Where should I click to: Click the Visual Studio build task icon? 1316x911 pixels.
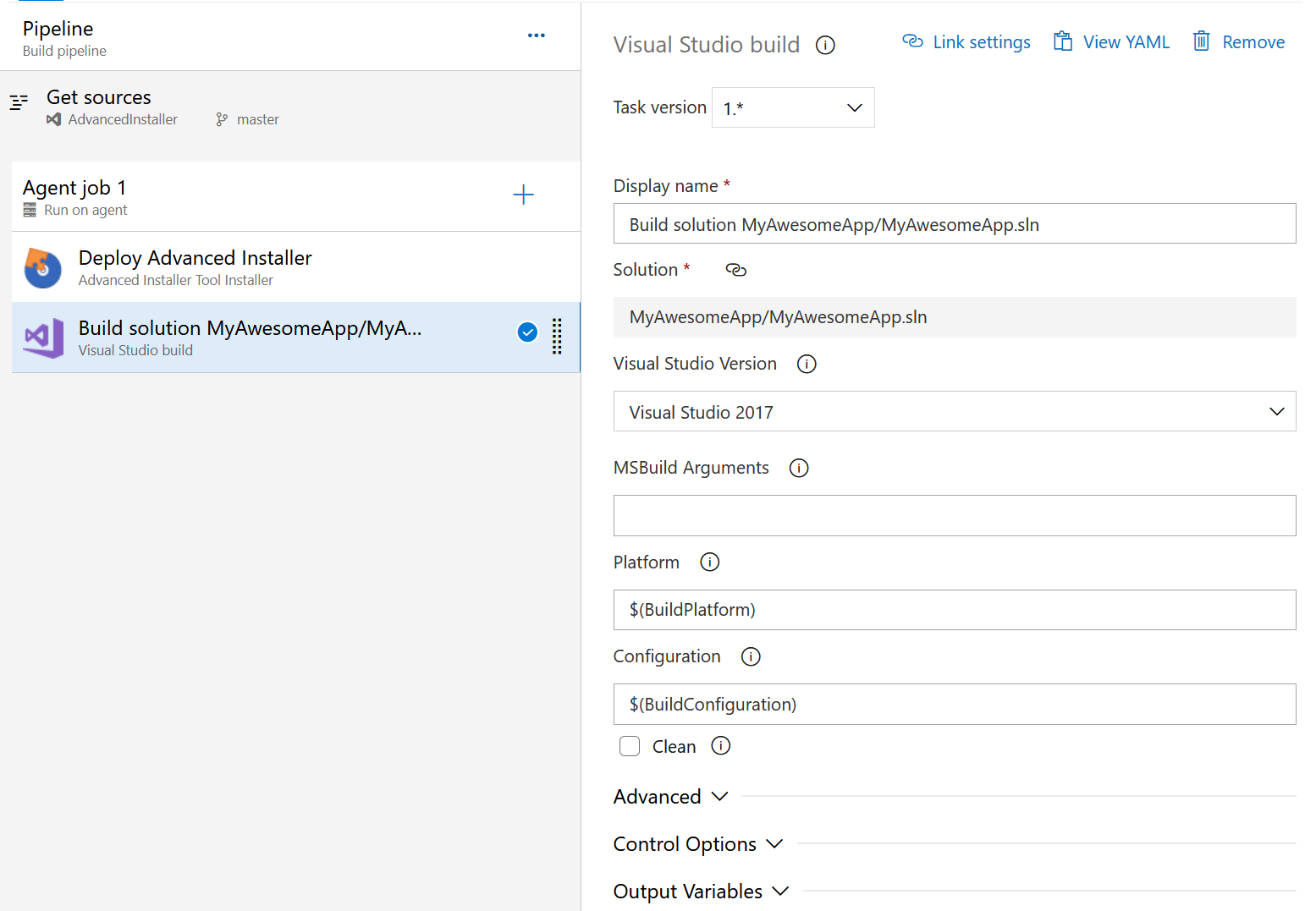point(44,338)
